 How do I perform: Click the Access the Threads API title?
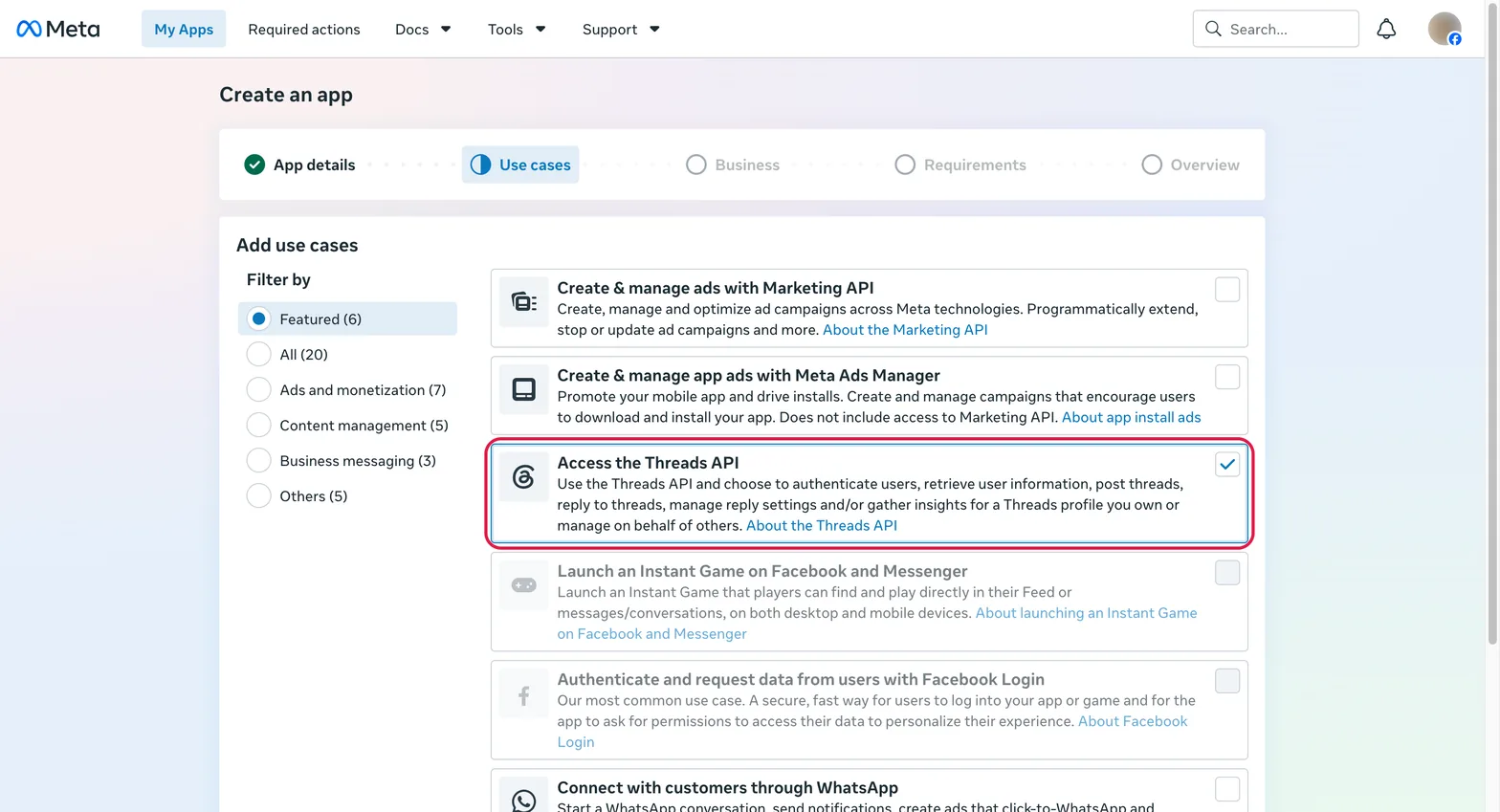coord(648,463)
